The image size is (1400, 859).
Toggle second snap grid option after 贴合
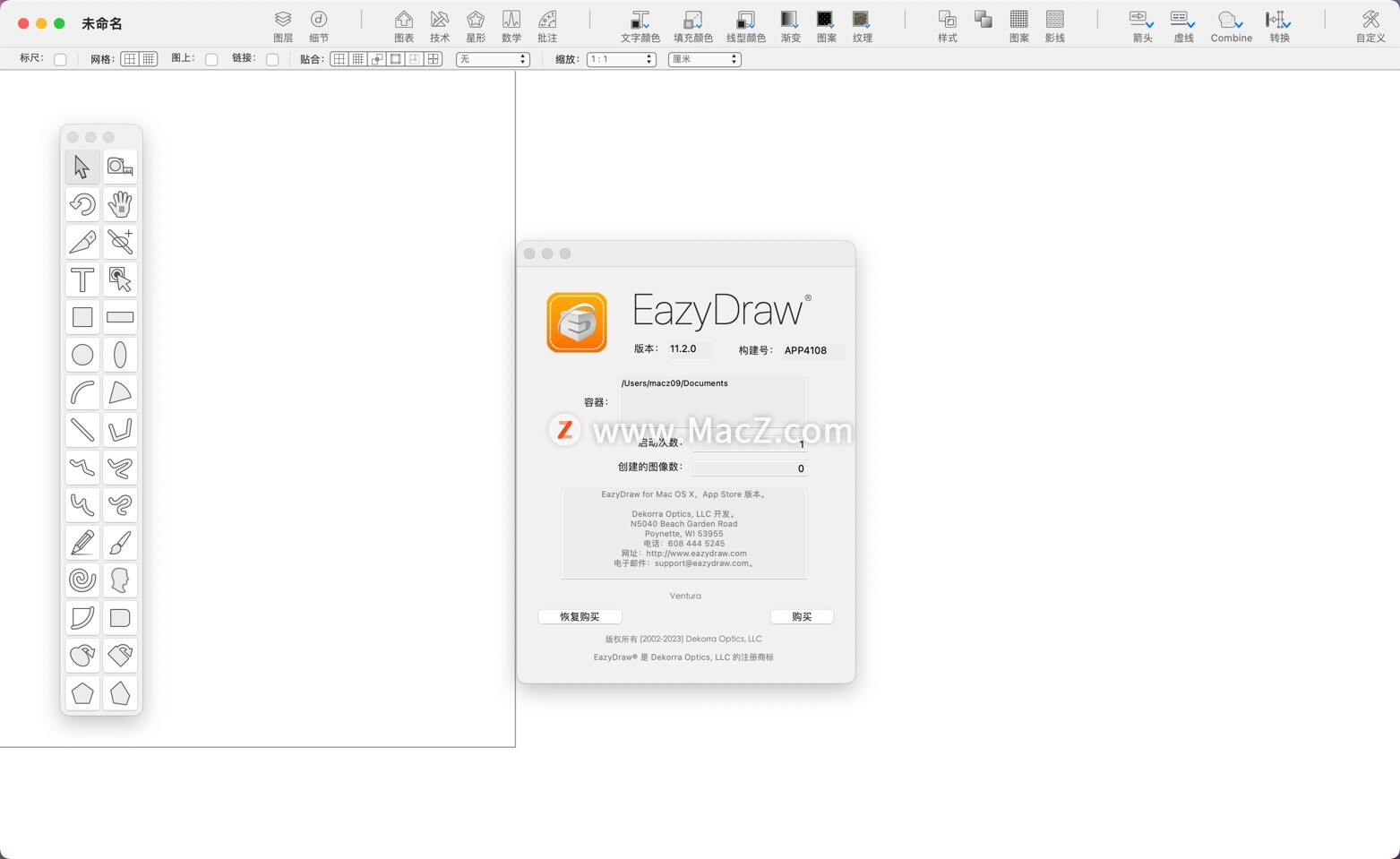point(358,59)
